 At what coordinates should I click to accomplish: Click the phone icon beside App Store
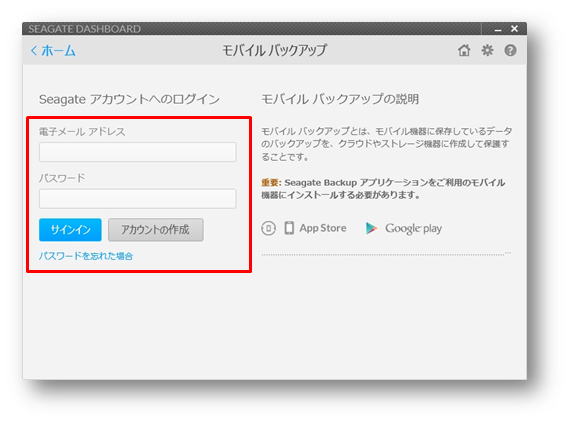pos(289,228)
